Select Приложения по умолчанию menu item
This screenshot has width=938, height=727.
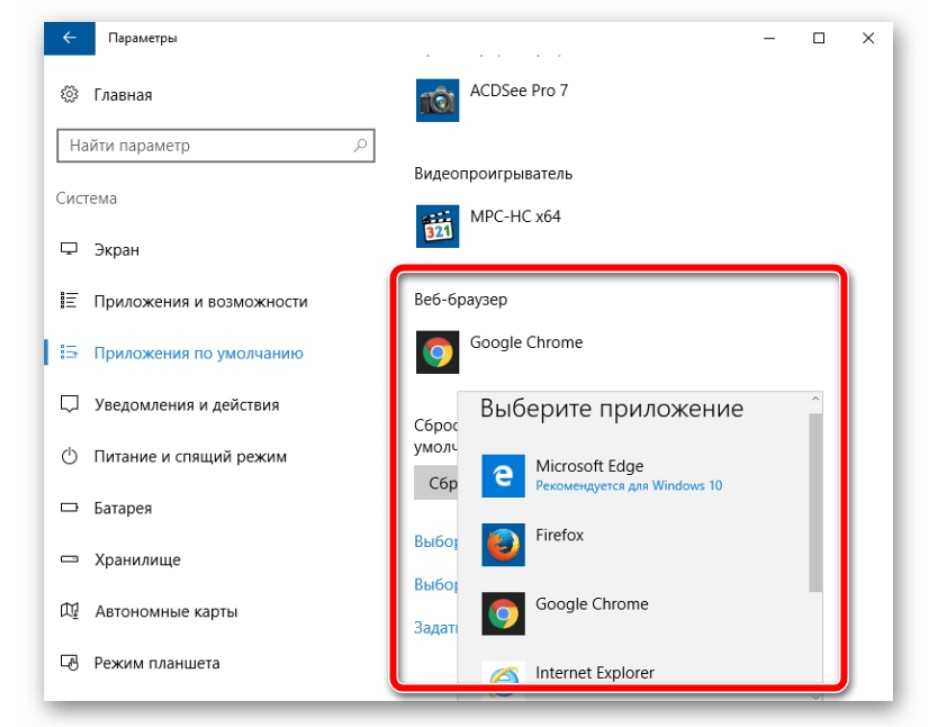[x=198, y=353]
